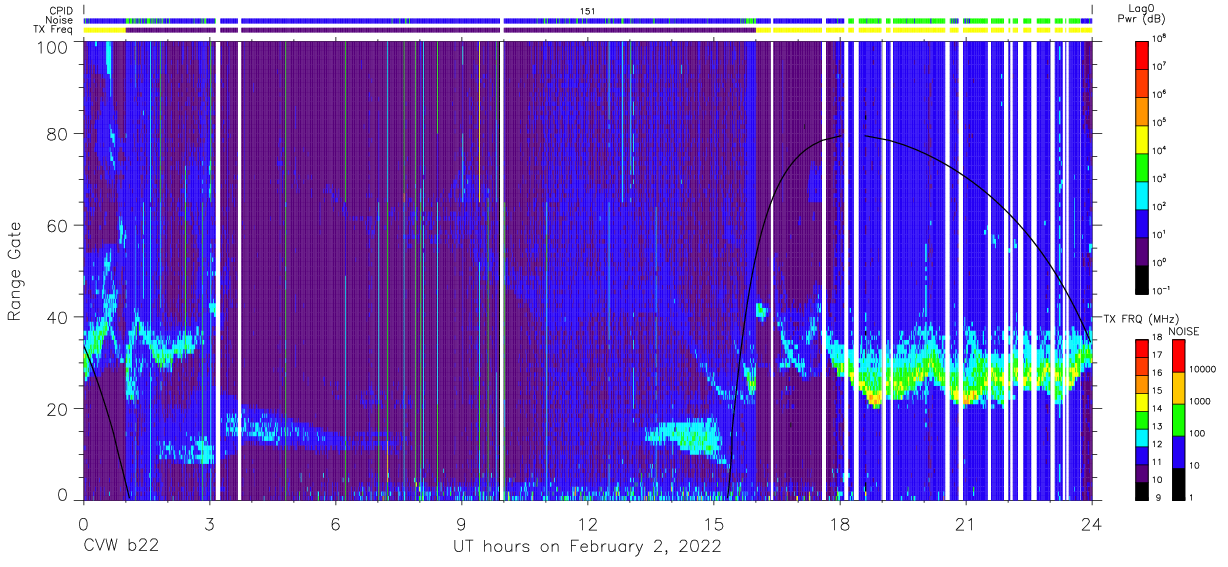Select the orange segment of NOISE colorbar
The height and width of the screenshot is (567, 1228).
(x=1178, y=387)
